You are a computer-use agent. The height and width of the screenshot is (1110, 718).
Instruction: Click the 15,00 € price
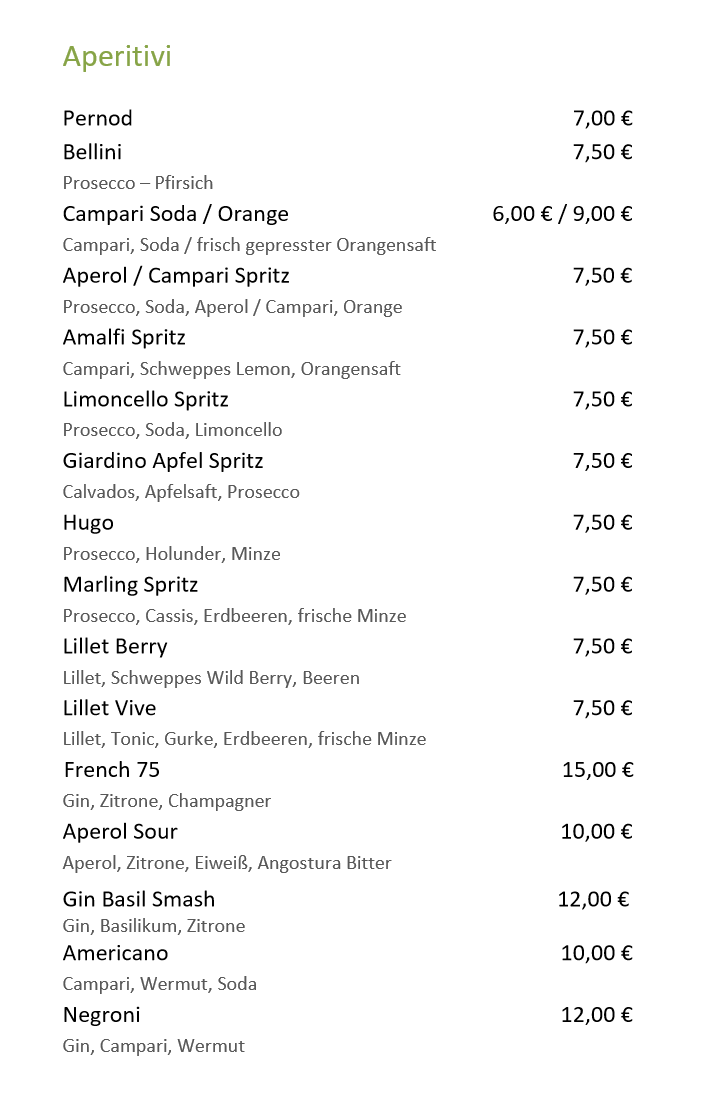[x=597, y=770]
